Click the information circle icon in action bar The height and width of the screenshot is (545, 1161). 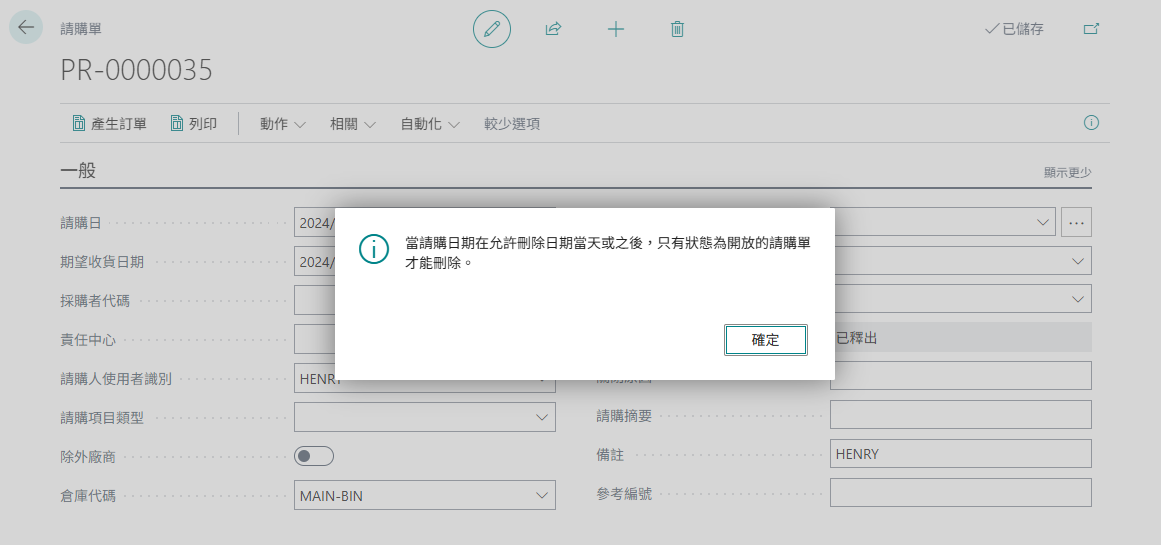tap(1091, 123)
